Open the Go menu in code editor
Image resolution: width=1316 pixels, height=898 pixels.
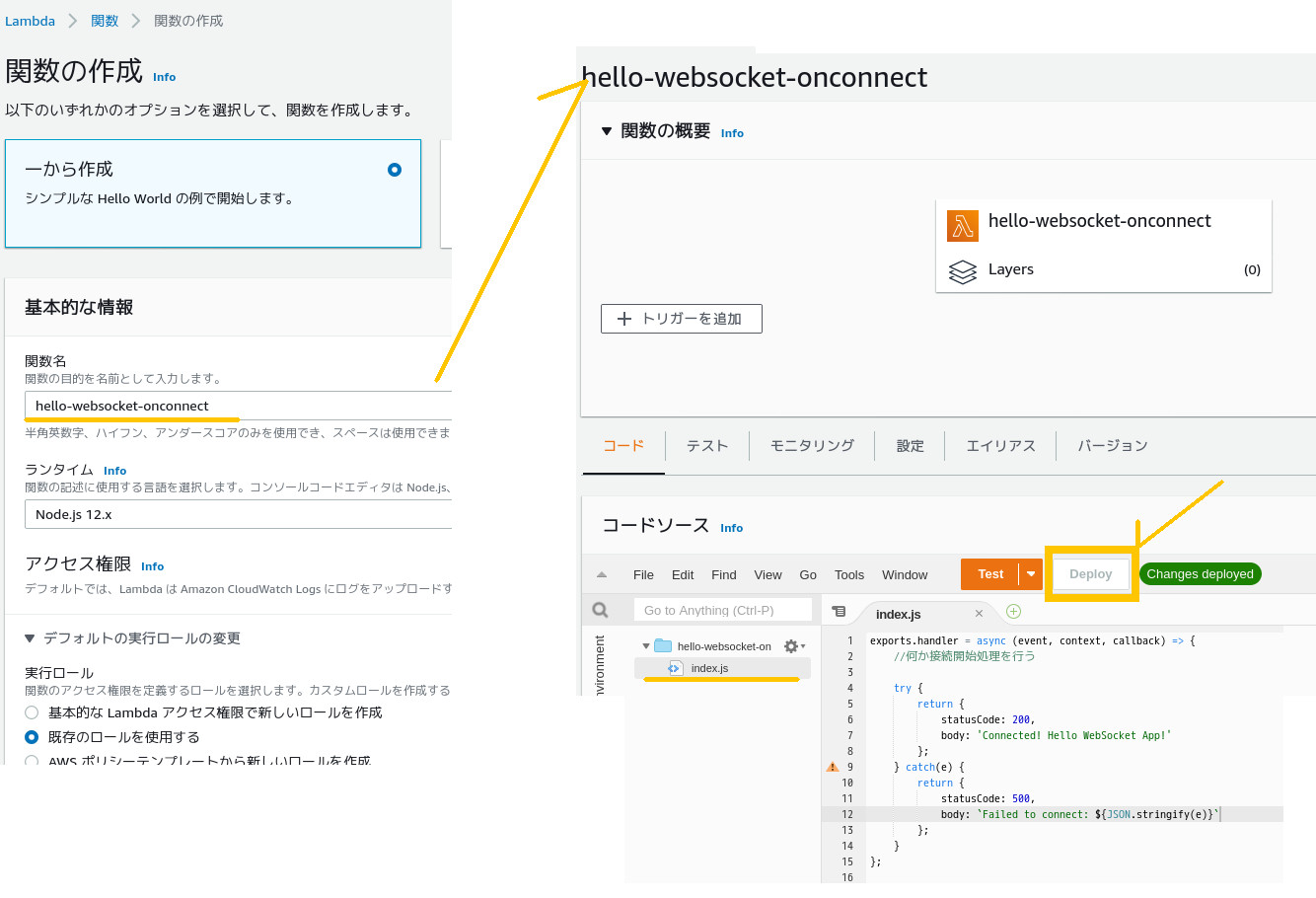point(808,574)
